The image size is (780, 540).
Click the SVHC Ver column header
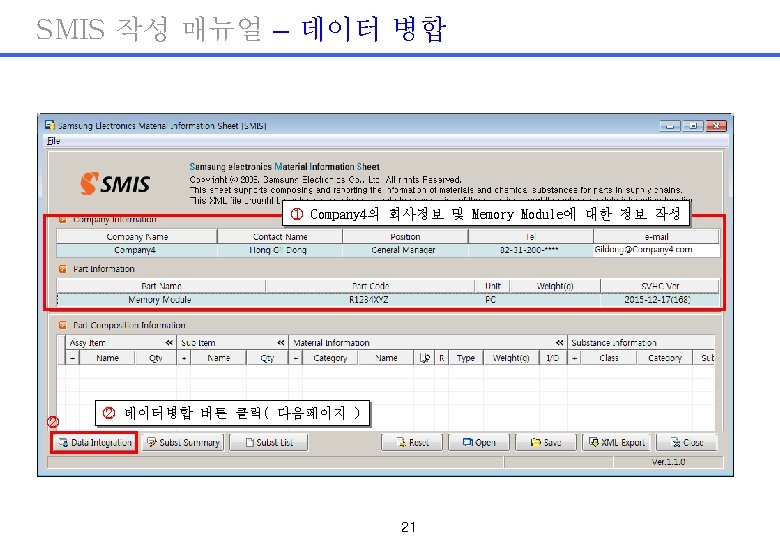(x=660, y=286)
